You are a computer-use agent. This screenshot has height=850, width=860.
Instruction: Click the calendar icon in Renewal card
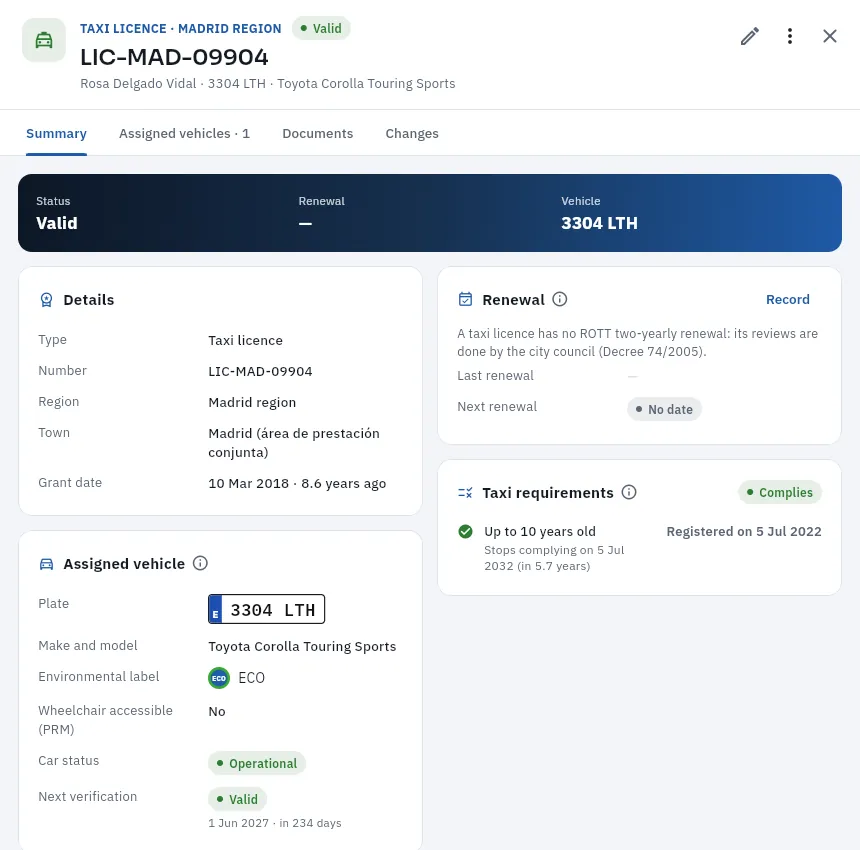click(x=465, y=299)
